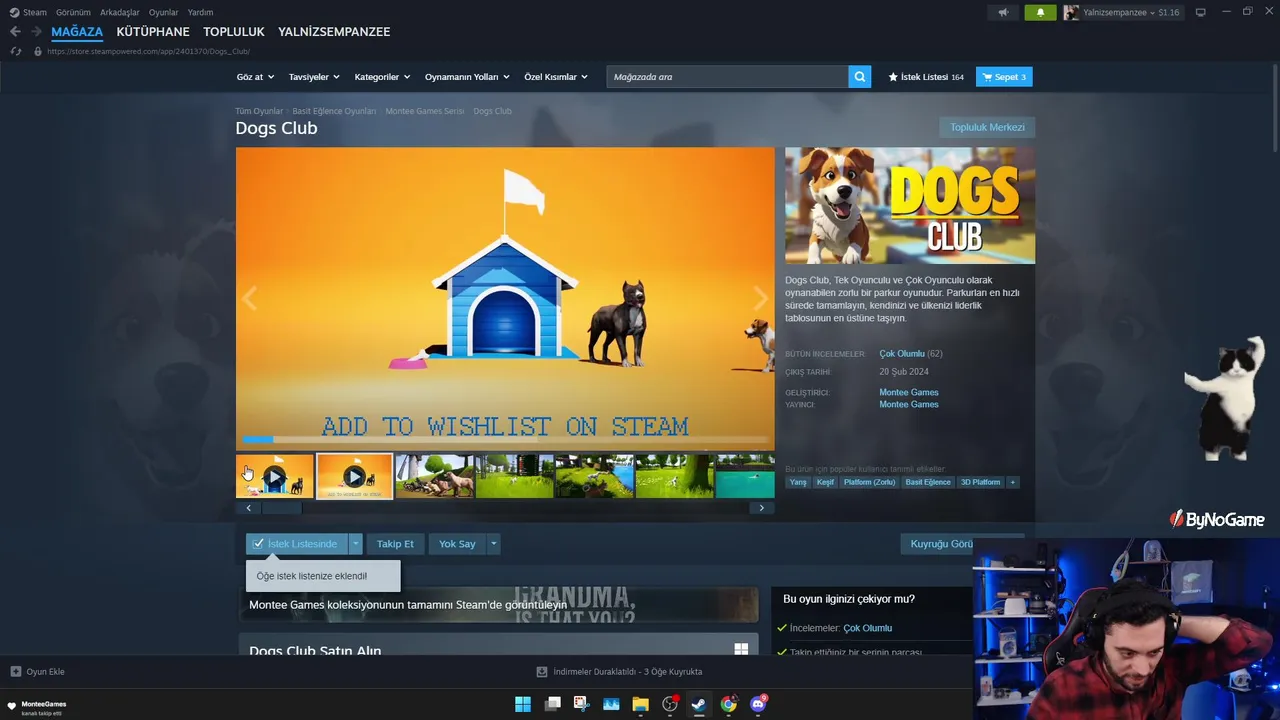
Task: Switch to the KÜTÜPHANE tab
Action: tap(153, 32)
